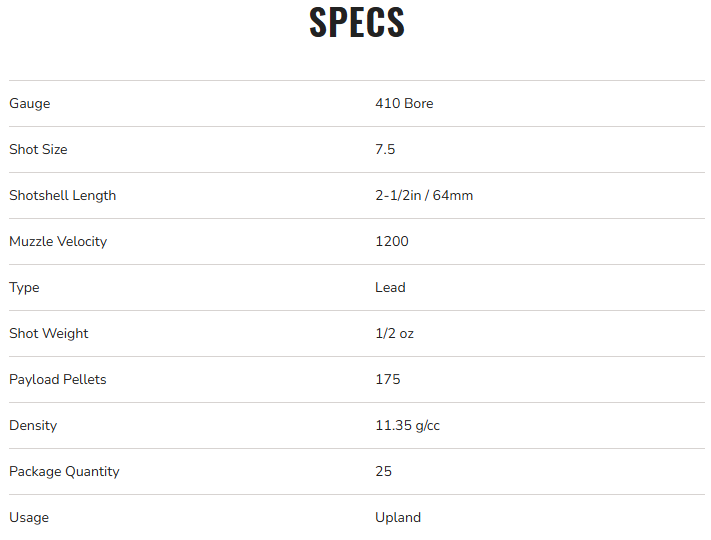Image resolution: width=711 pixels, height=540 pixels.
Task: Select the 1/2 oz value
Action: [394, 334]
